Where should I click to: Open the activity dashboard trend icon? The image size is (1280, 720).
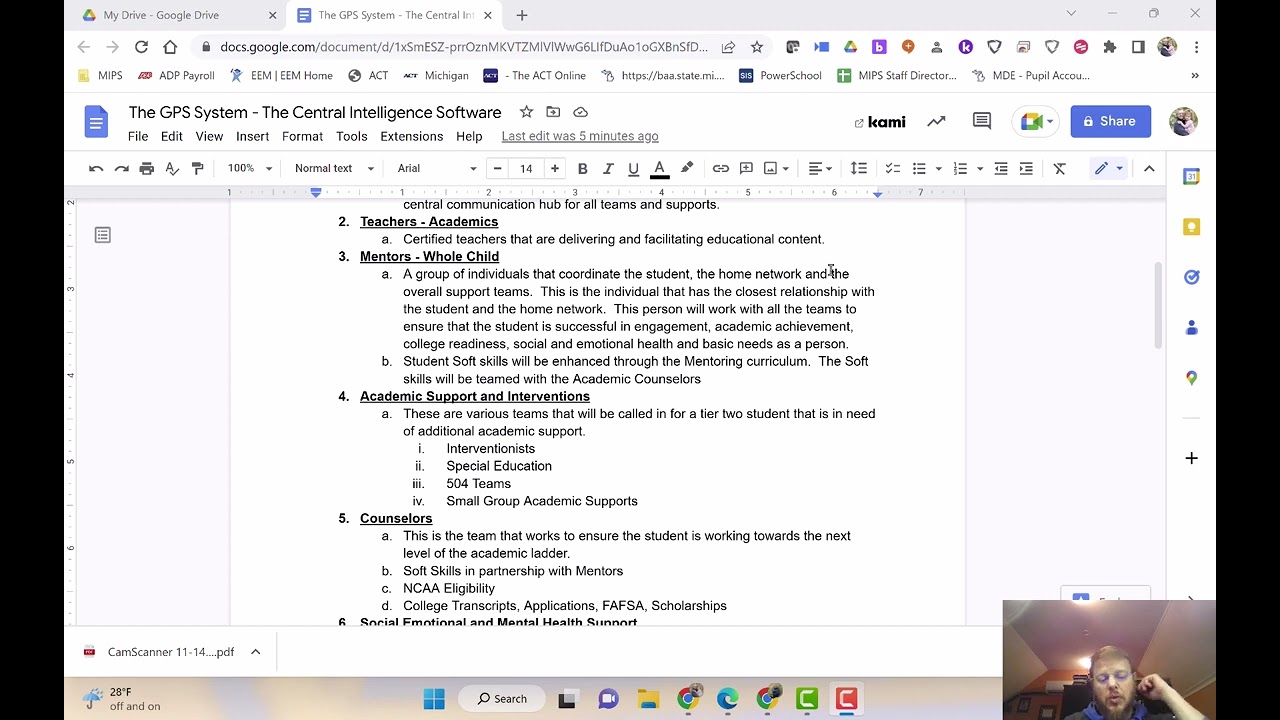936,121
